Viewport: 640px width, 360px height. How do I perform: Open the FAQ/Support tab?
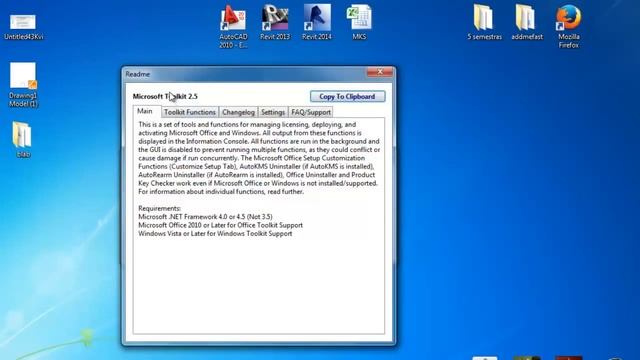(311, 112)
